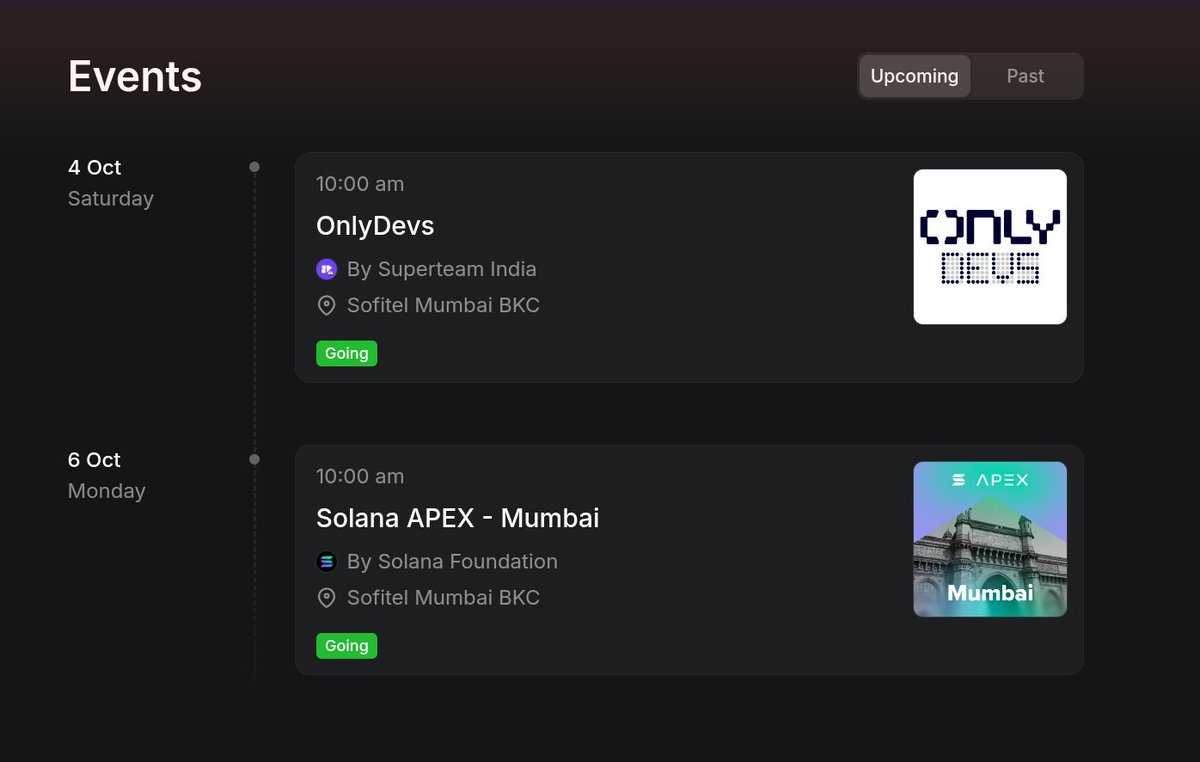Click the '4 Oct' date label
This screenshot has height=762, width=1200.
[x=95, y=167]
